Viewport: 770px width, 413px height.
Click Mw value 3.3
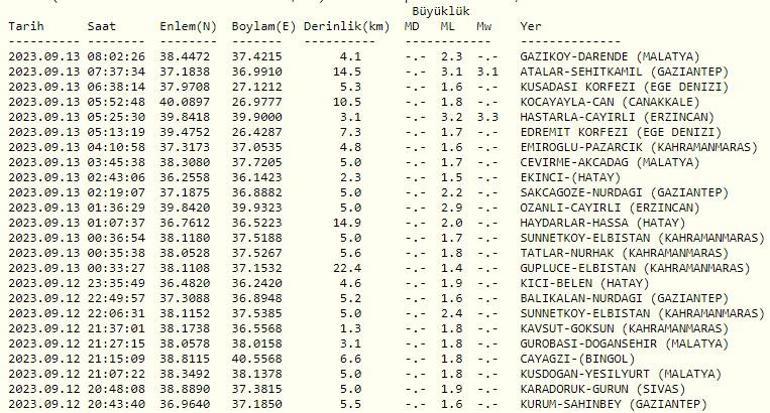[487, 117]
